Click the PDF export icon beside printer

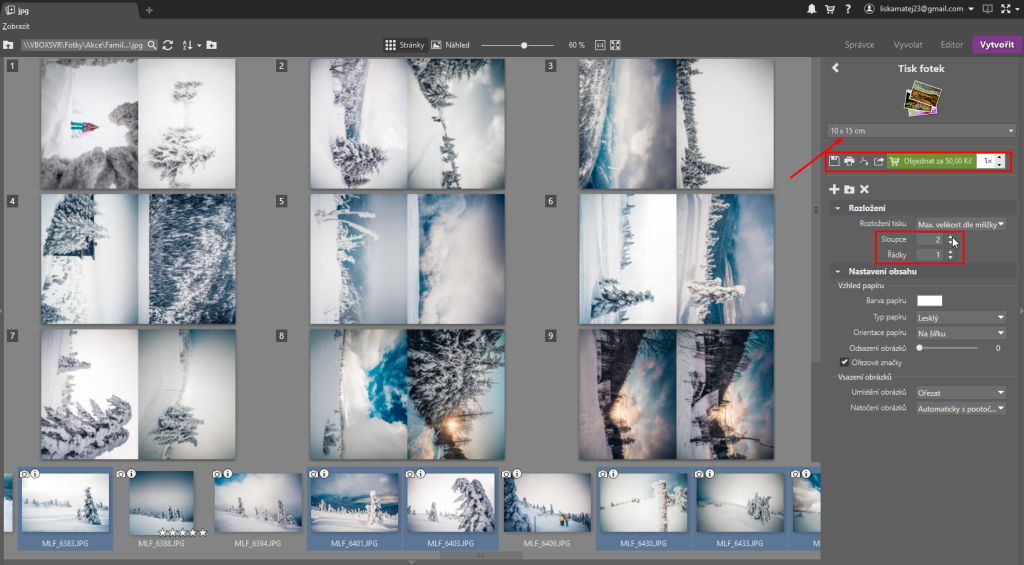[864, 161]
